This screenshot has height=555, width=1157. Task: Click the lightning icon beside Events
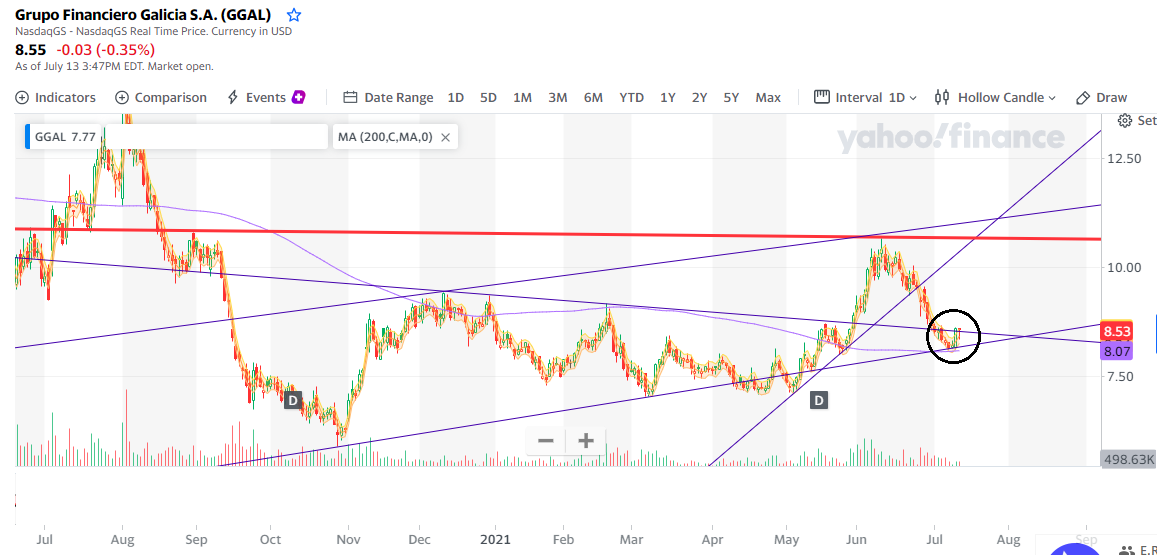point(233,97)
